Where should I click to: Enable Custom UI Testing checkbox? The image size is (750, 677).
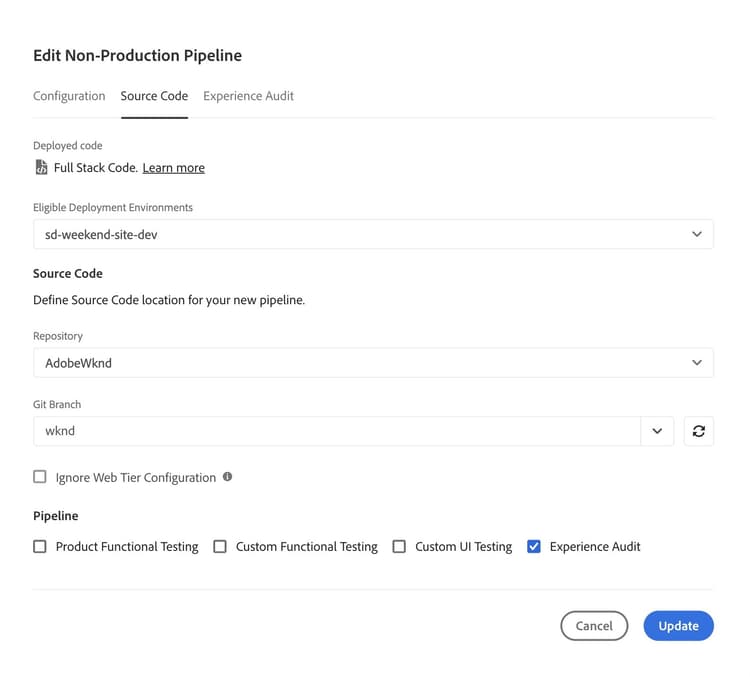[x=399, y=547]
